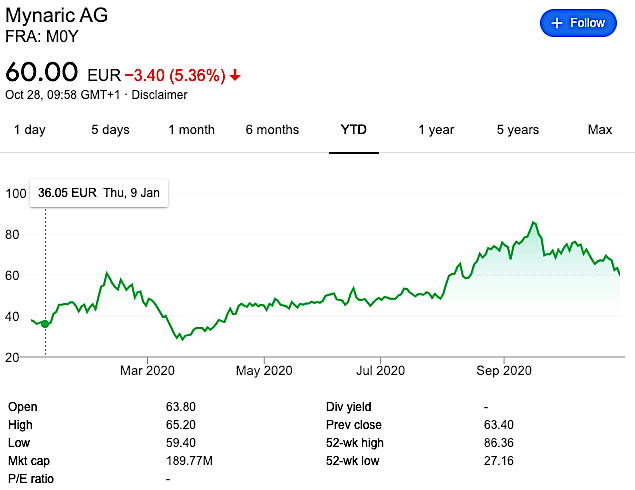Select the 1 day range tab

tap(29, 130)
